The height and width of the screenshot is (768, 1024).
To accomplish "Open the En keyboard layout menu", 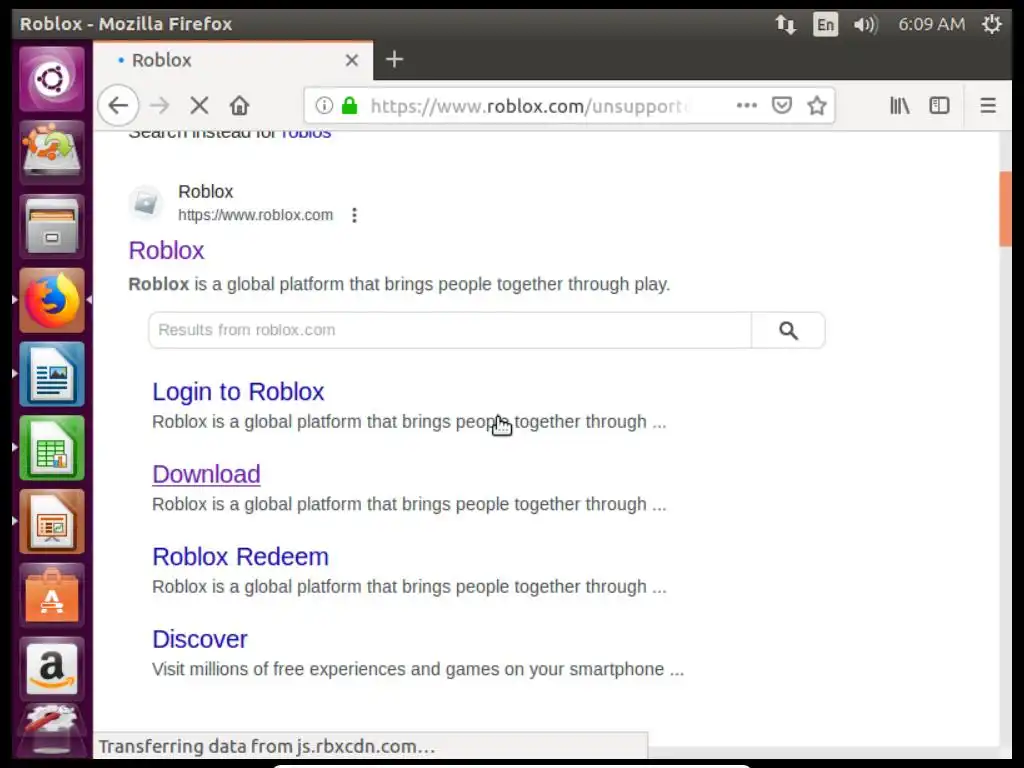I will [x=825, y=24].
